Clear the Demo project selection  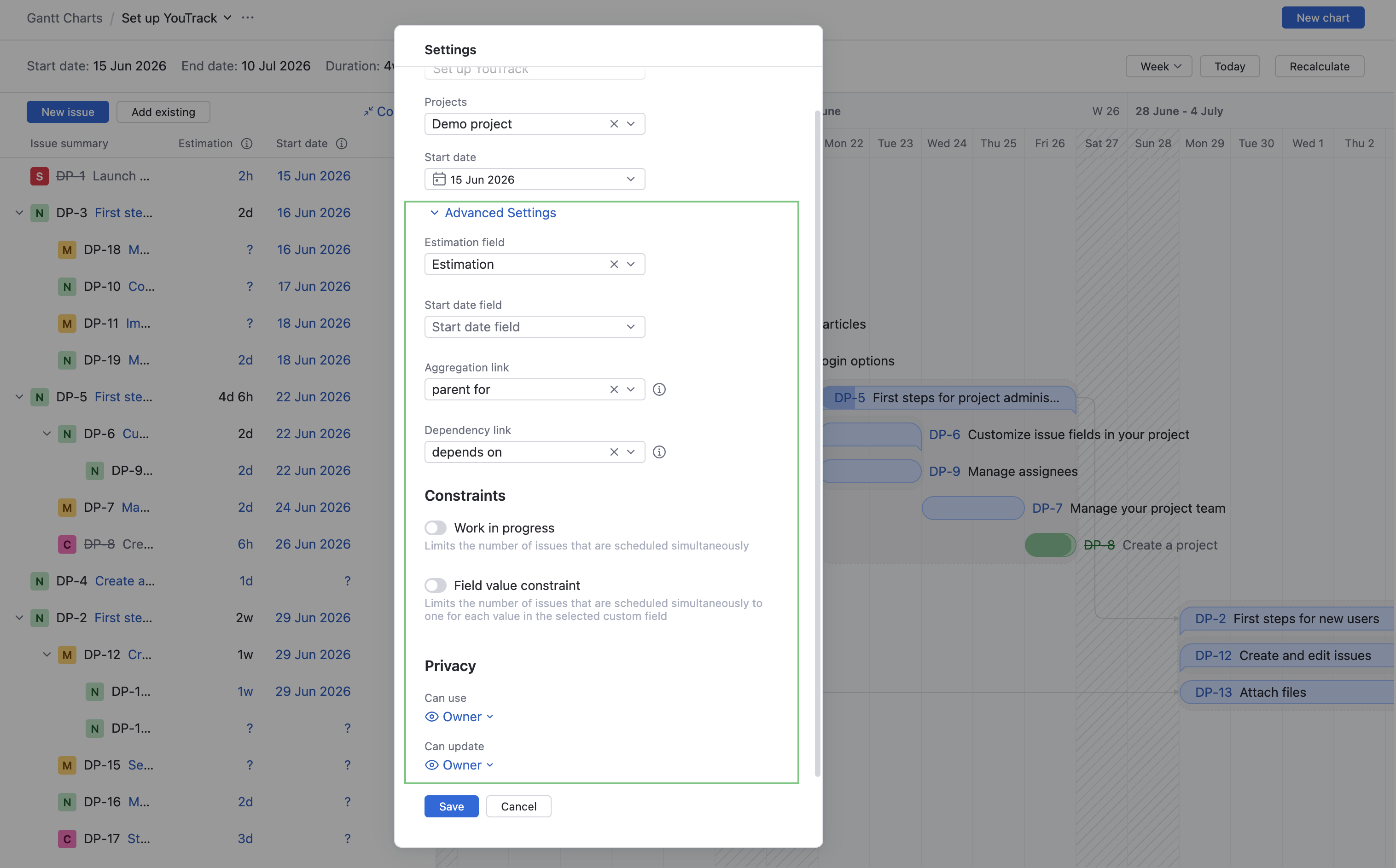pyautogui.click(x=614, y=124)
